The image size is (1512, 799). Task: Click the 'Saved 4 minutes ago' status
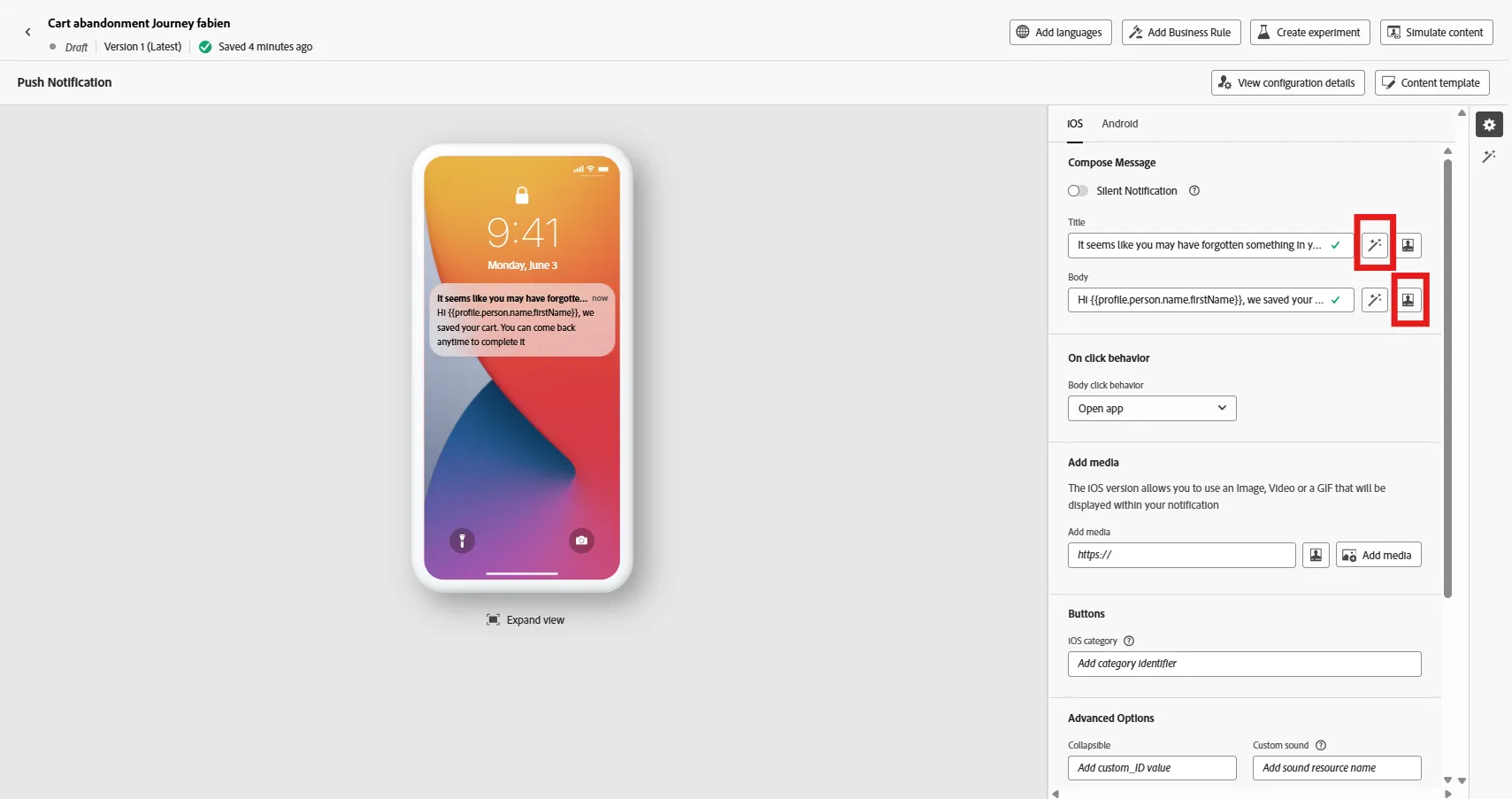pos(256,47)
